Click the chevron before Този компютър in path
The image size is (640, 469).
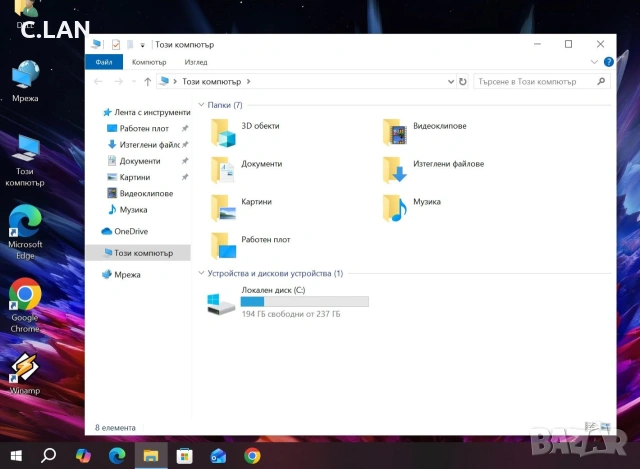pyautogui.click(x=175, y=82)
